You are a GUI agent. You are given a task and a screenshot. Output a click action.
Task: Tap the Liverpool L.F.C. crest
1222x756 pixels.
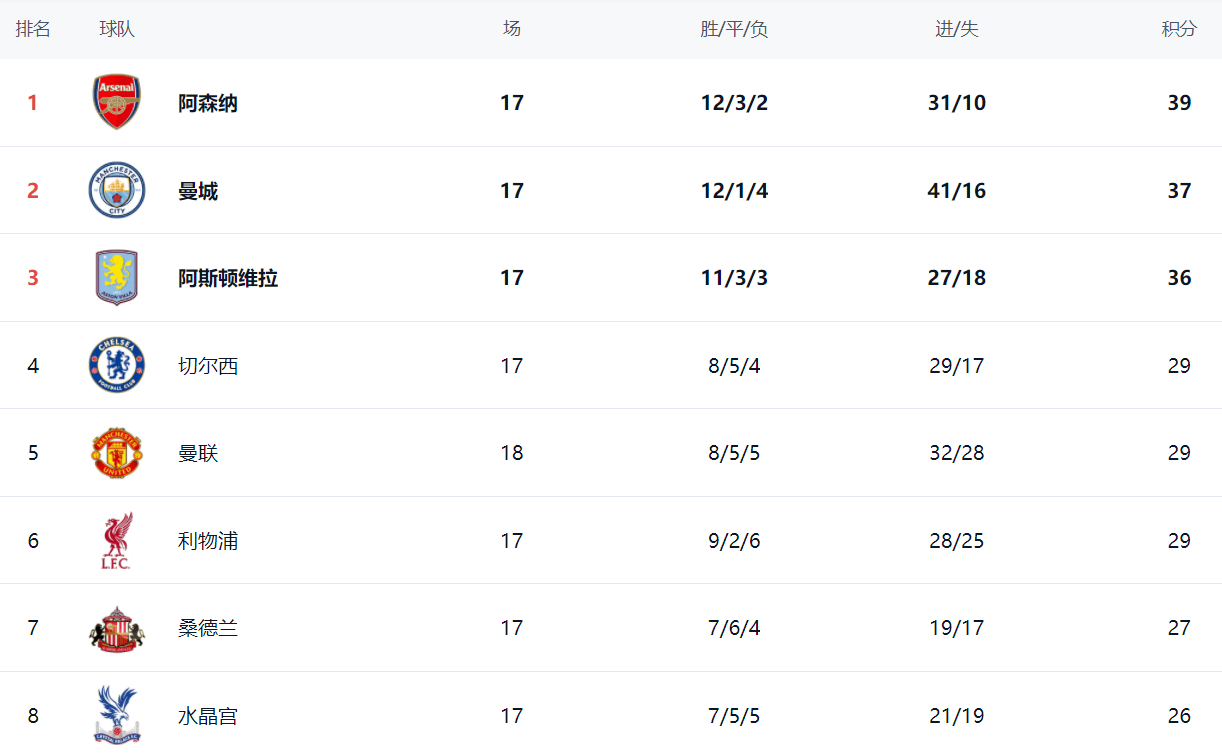pyautogui.click(x=116, y=541)
